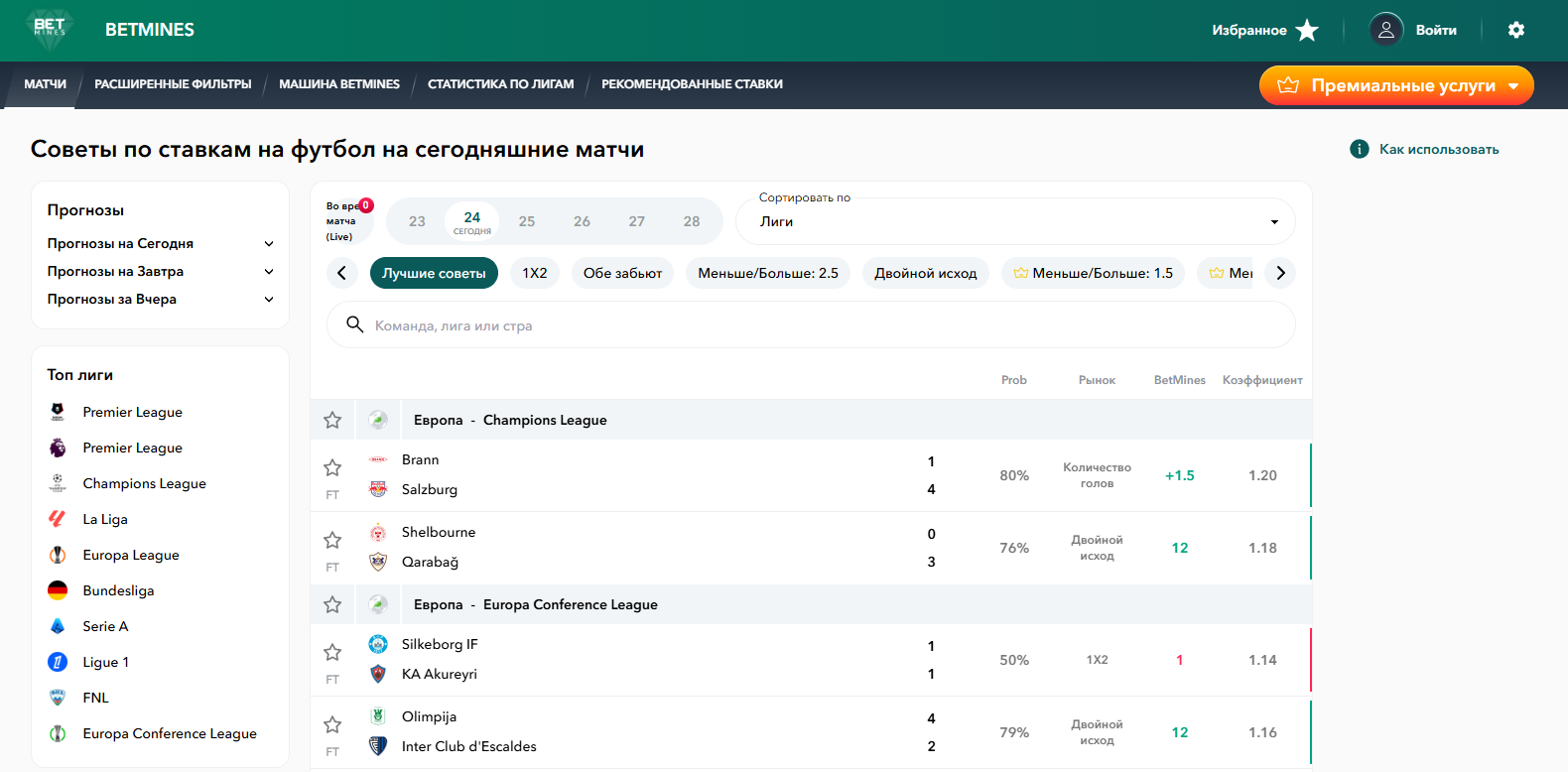
Task: Open settings gear icon in header
Action: (1516, 30)
